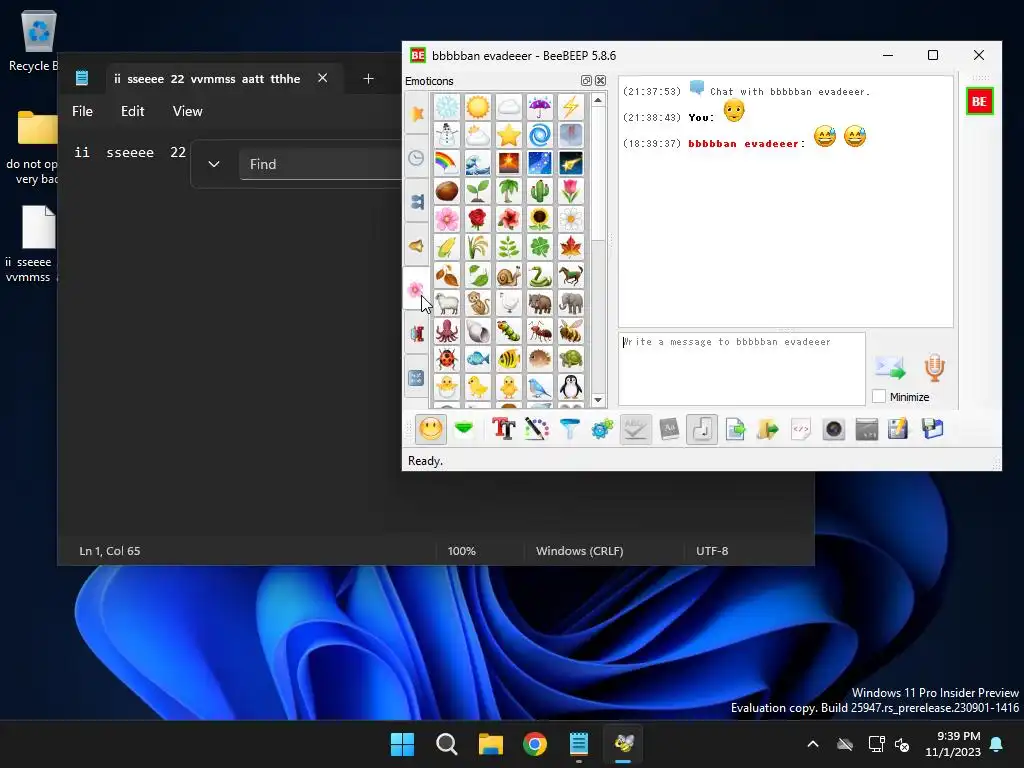This screenshot has height=768, width=1024.
Task: Click the notepad with pencil icon
Action: pyautogui.click(x=899, y=429)
